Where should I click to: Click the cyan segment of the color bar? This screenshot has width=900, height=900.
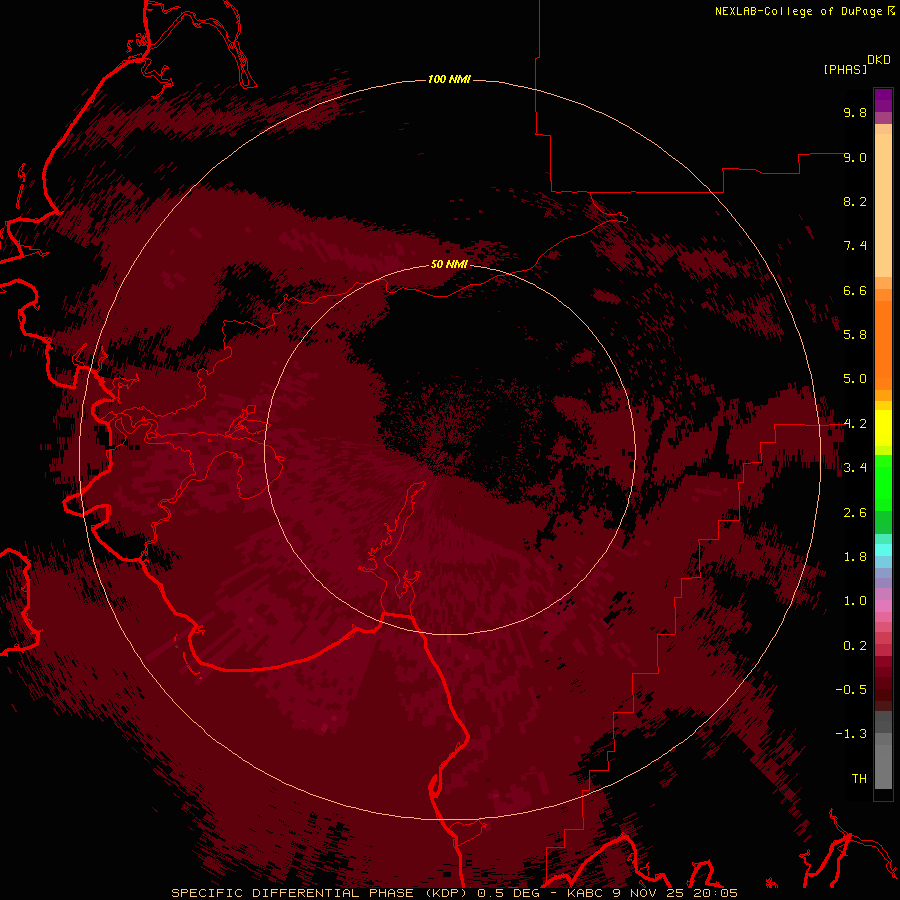coord(883,550)
